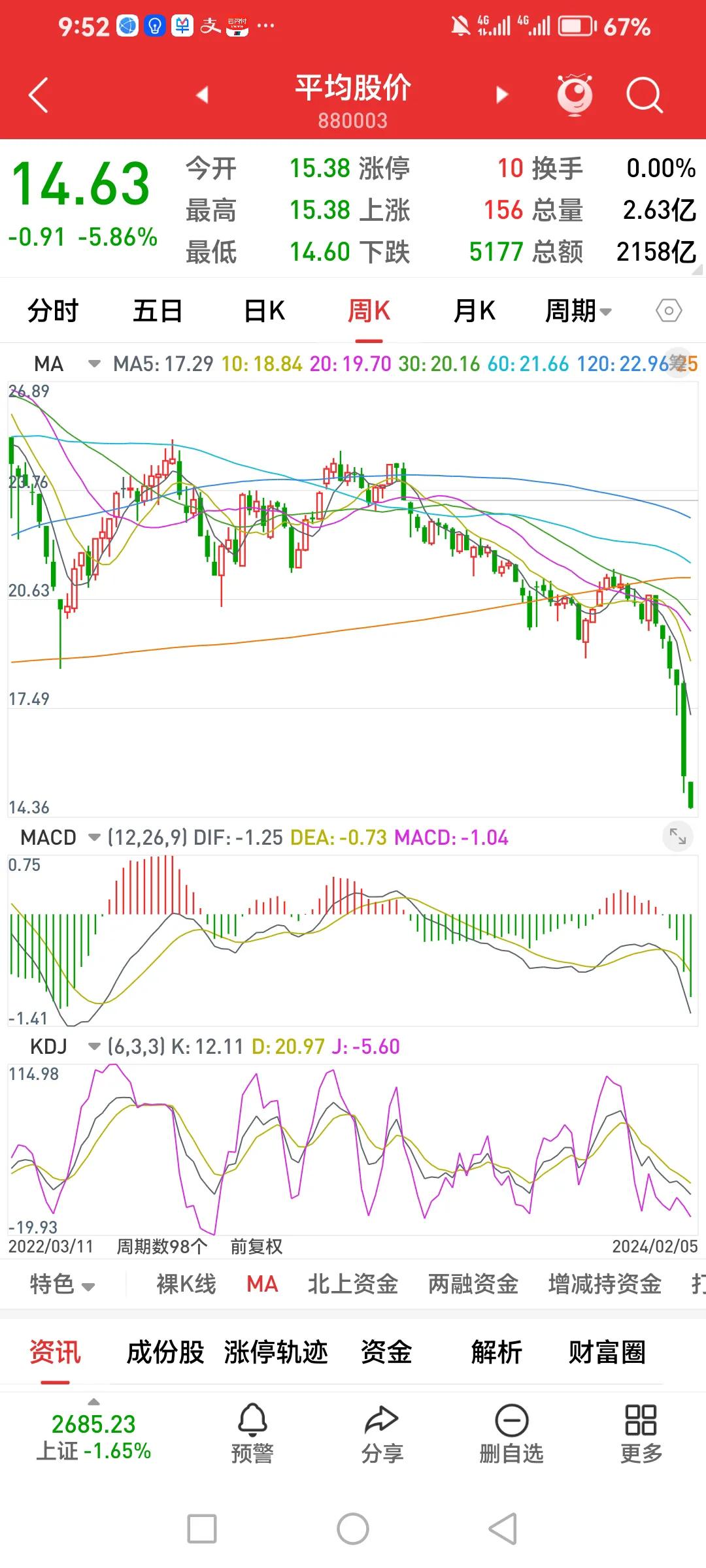
Task: Select 北上资金 overlay option
Action: pos(353,1284)
